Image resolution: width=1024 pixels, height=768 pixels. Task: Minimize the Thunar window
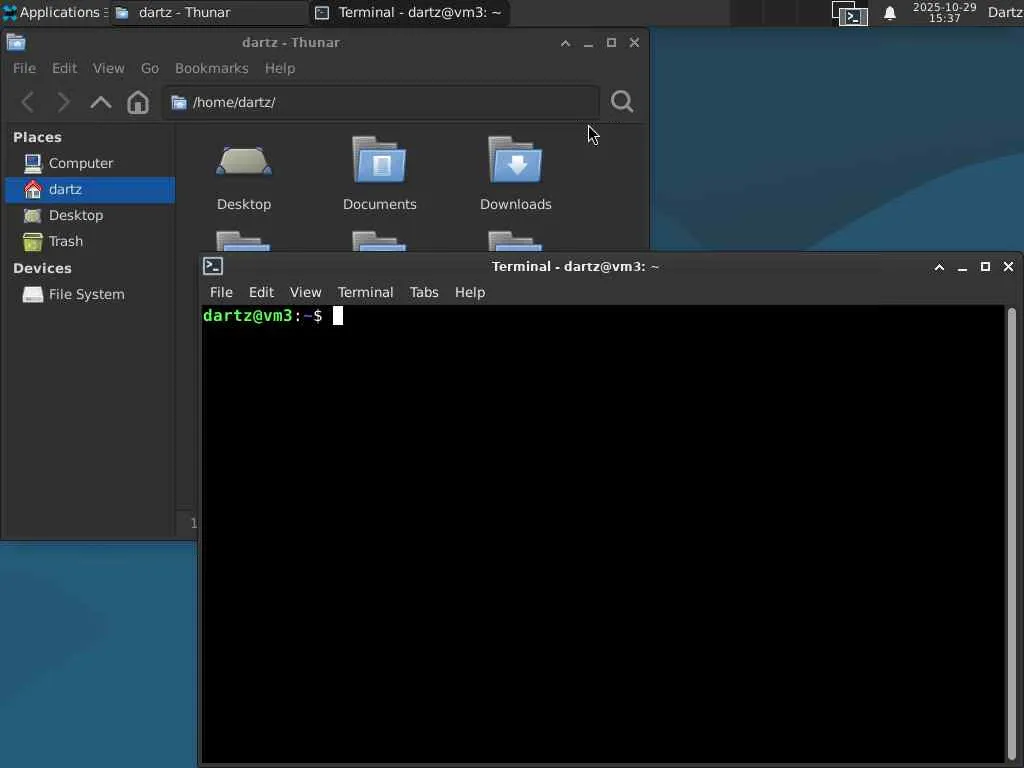coord(588,44)
